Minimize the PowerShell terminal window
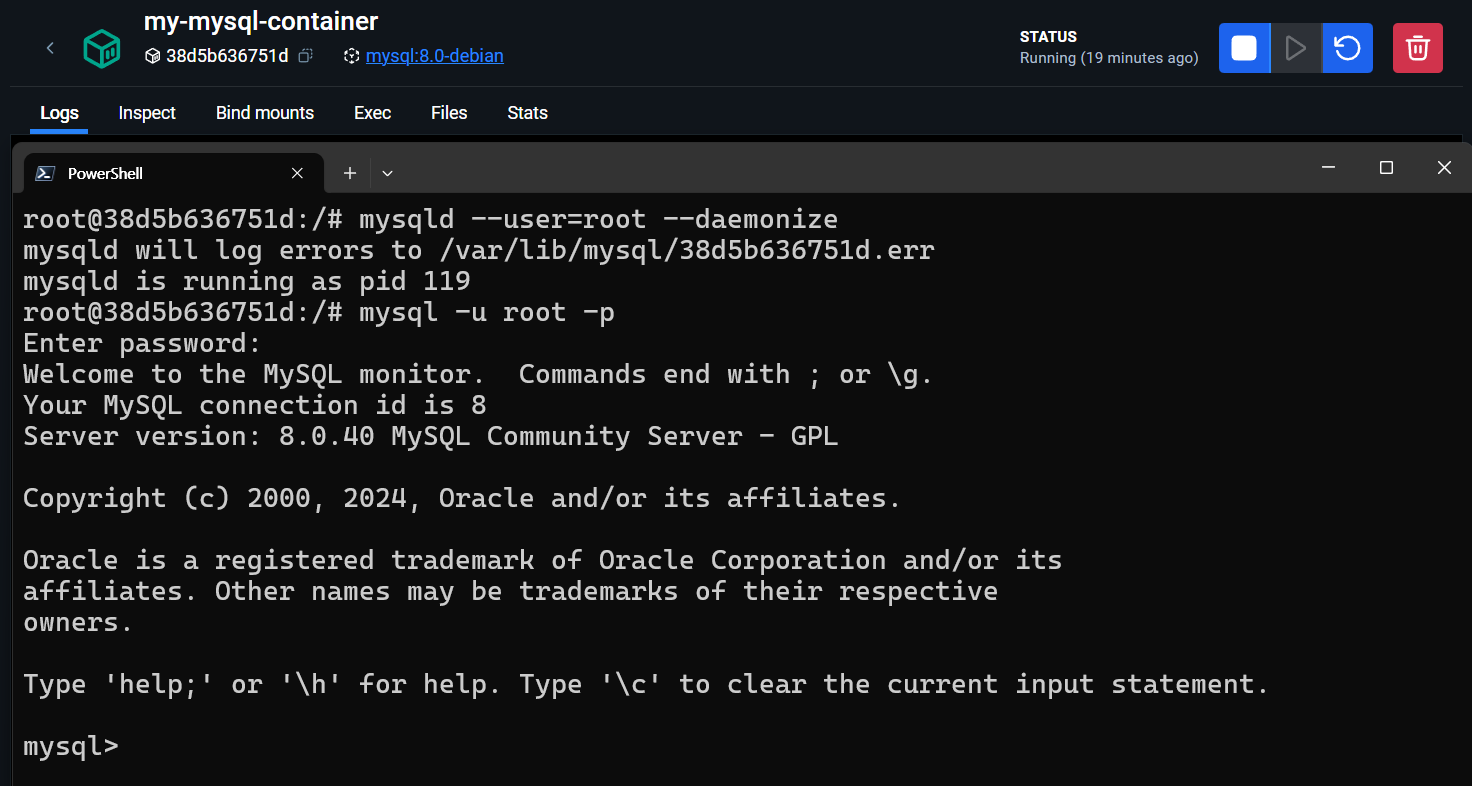The height and width of the screenshot is (786, 1472). pyautogui.click(x=1328, y=168)
